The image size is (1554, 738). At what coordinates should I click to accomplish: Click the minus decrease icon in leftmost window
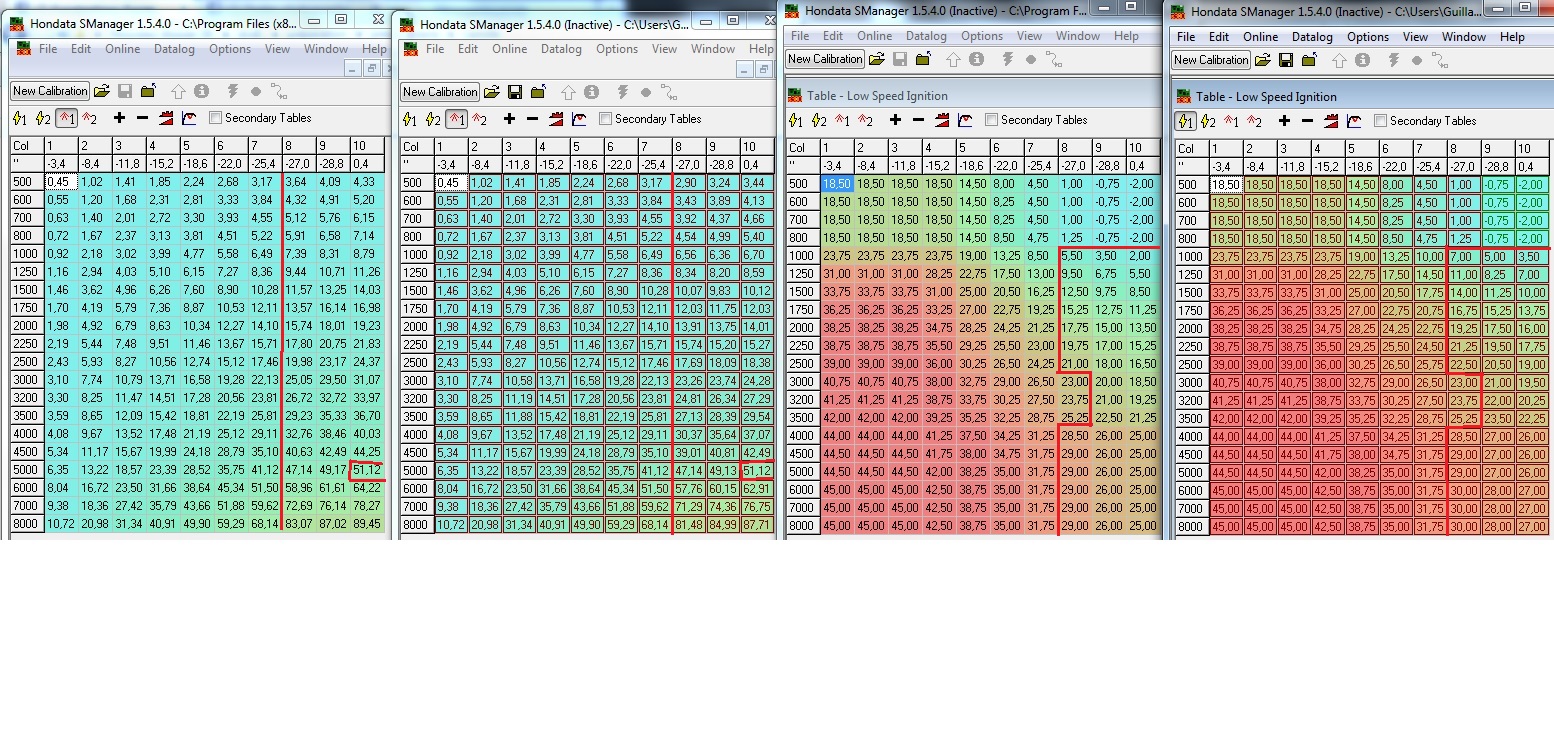pos(142,118)
